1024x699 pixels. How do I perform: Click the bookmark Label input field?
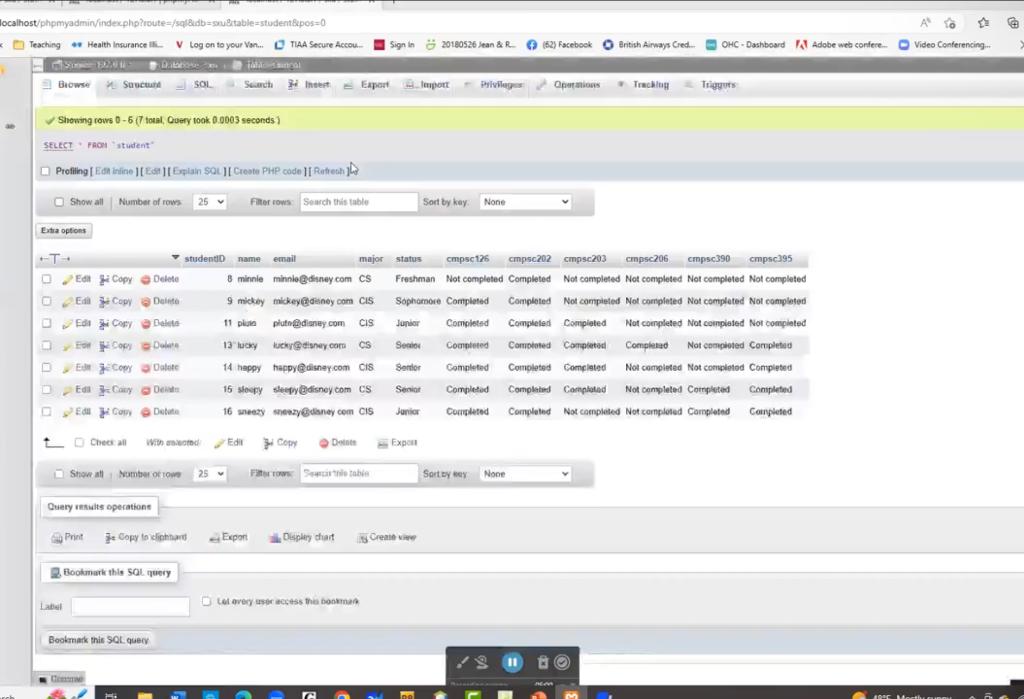pos(131,607)
